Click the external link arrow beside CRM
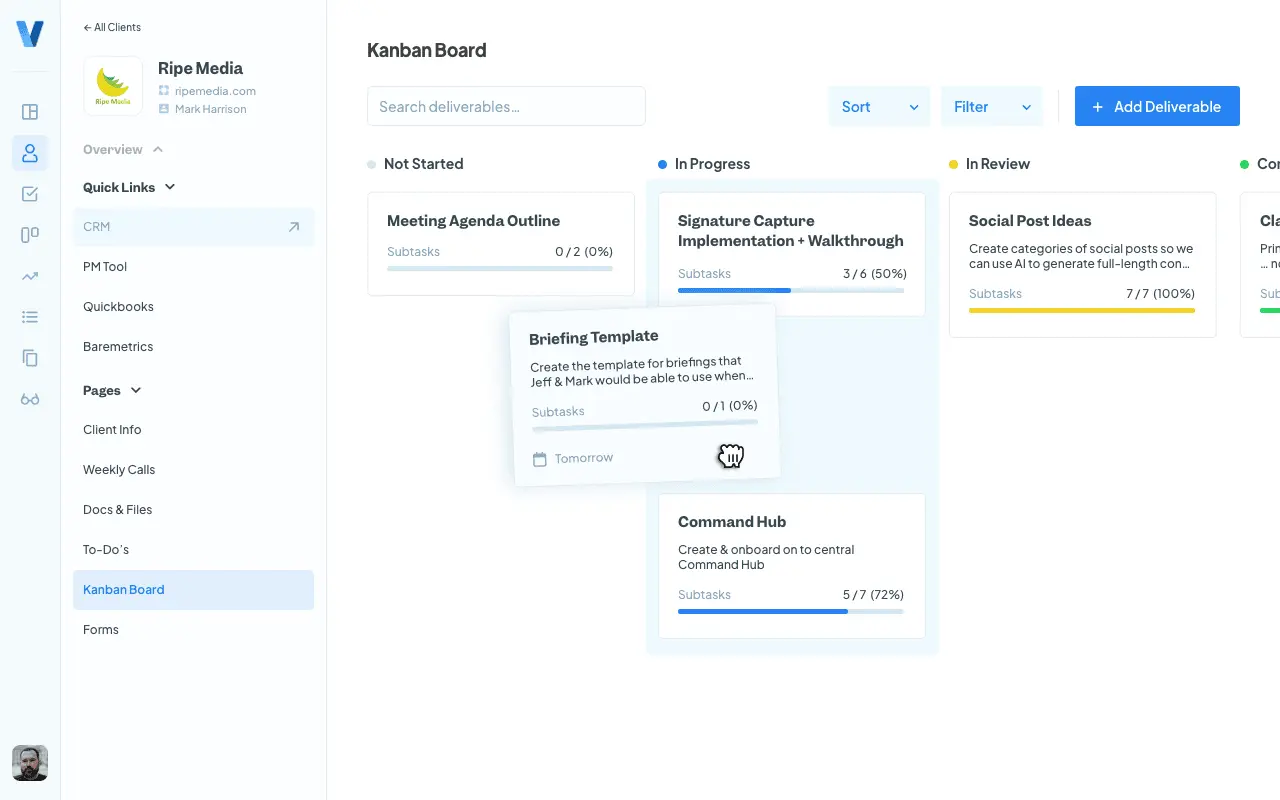The width and height of the screenshot is (1280, 800). [x=294, y=227]
